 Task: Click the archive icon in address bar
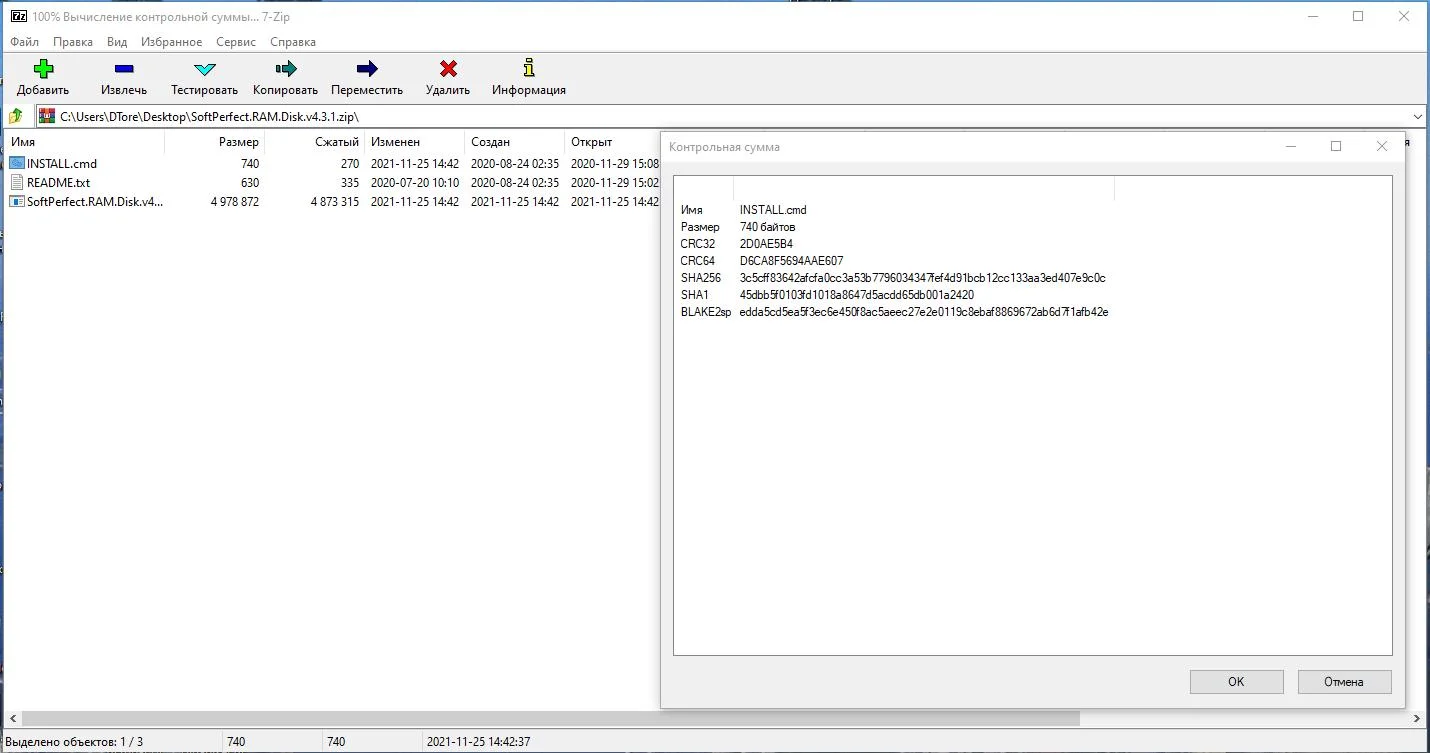pyautogui.click(x=47, y=116)
